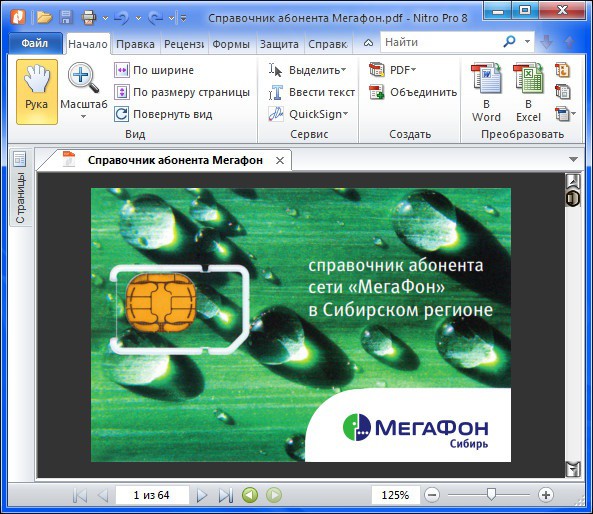Image resolution: width=593 pixels, height=514 pixels.
Task: Customize quick access toolbar dropdown
Action: point(184,18)
